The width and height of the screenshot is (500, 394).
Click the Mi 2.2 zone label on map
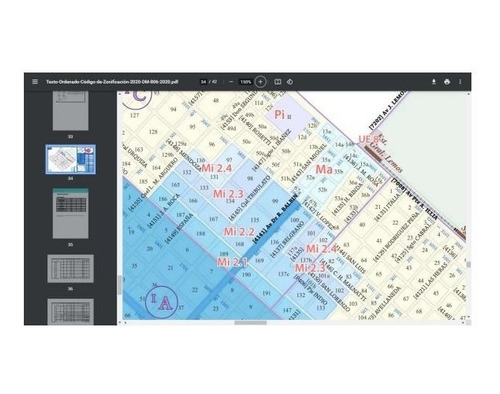(239, 232)
